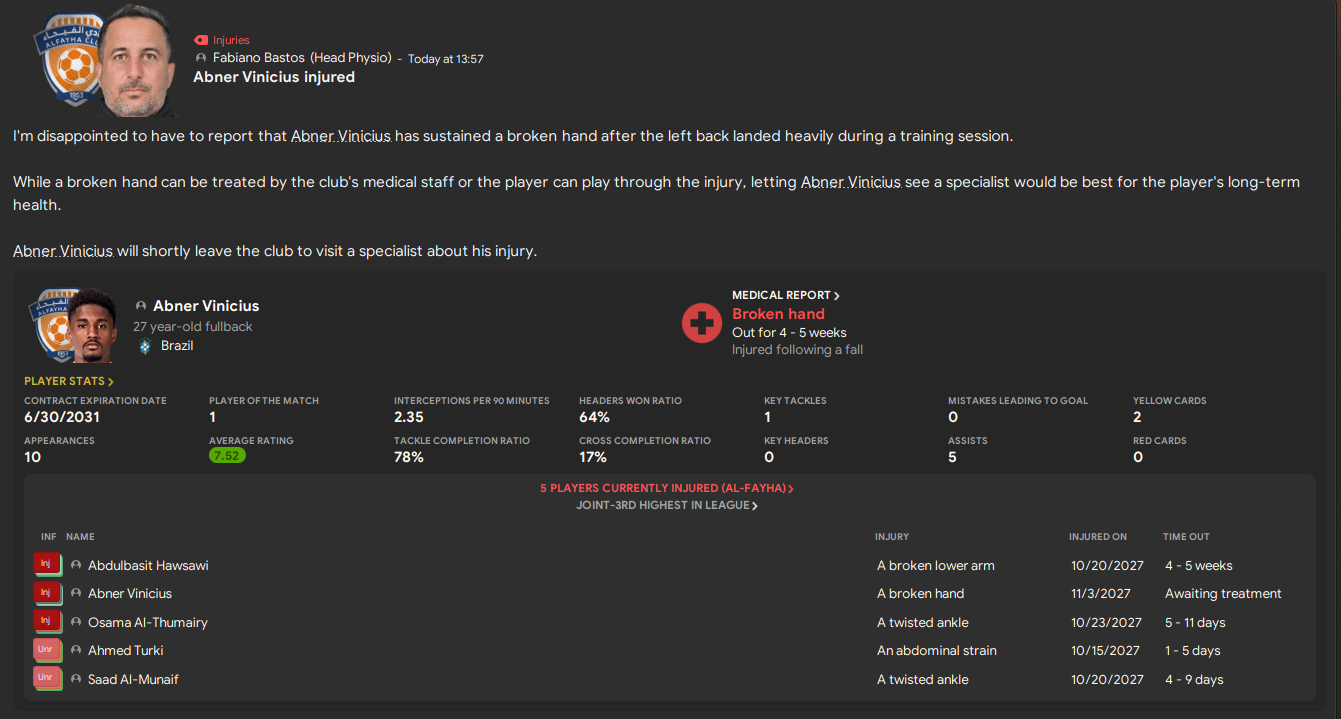The image size is (1341, 719).
Task: Open Abner Vinicius link in first paragraph
Action: tap(340, 136)
